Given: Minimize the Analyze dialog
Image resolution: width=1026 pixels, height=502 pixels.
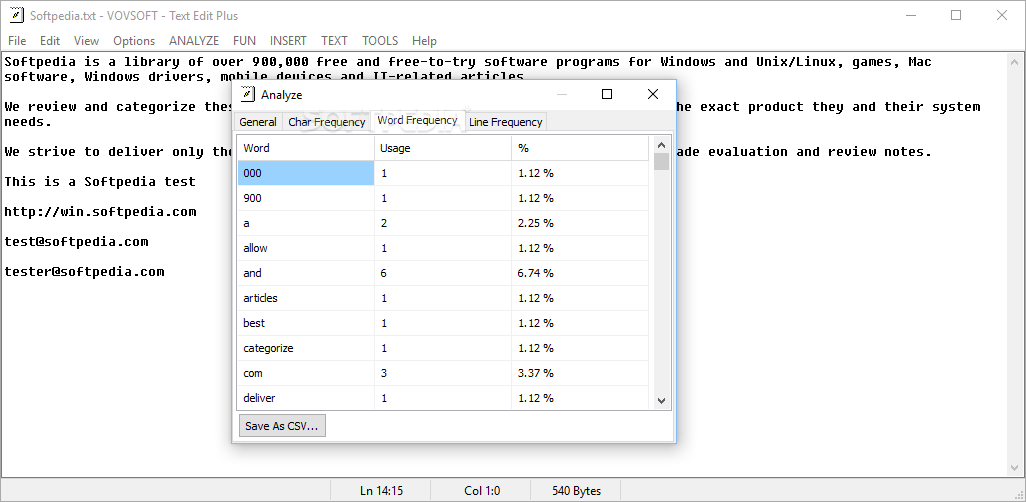Looking at the screenshot, I should 561,94.
